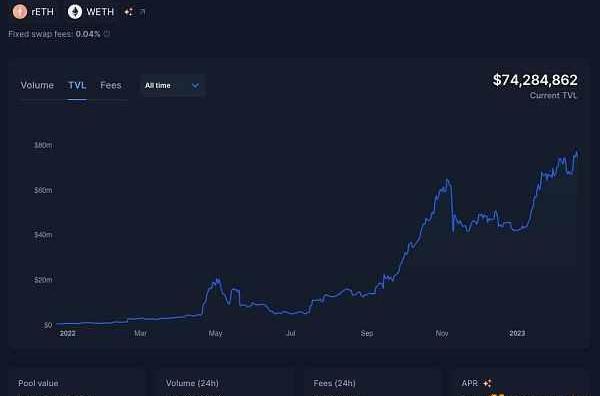Click the info icon after swap fees
The width and height of the screenshot is (600, 396).
(107, 34)
